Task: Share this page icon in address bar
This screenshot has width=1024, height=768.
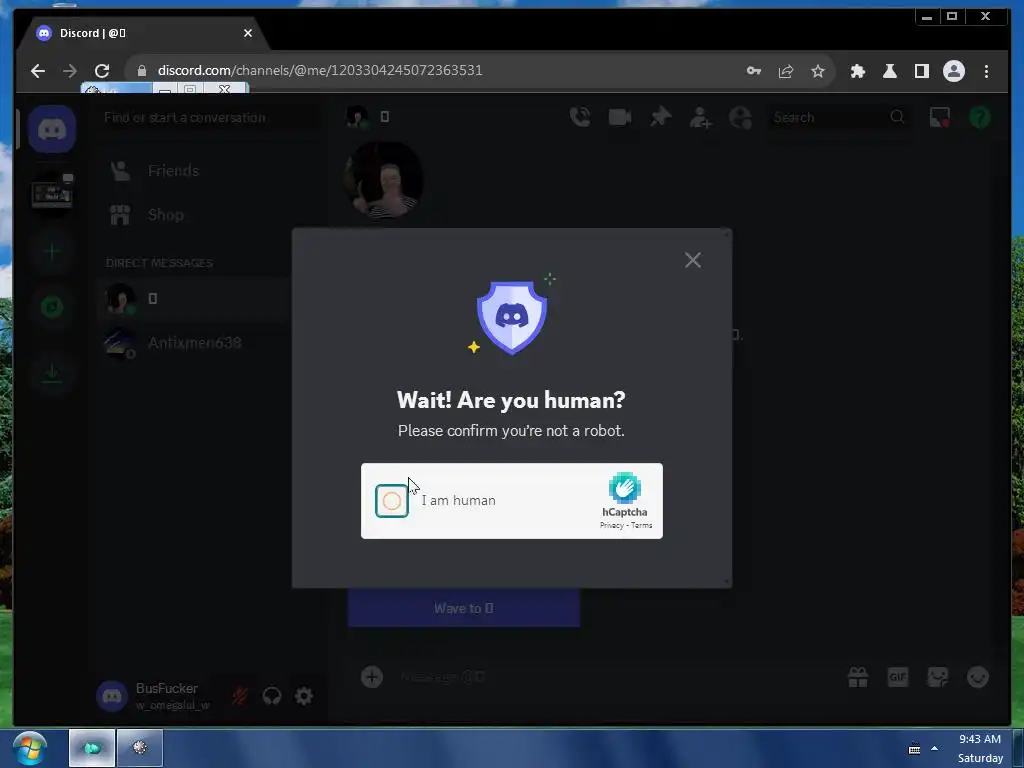Action: (x=786, y=71)
